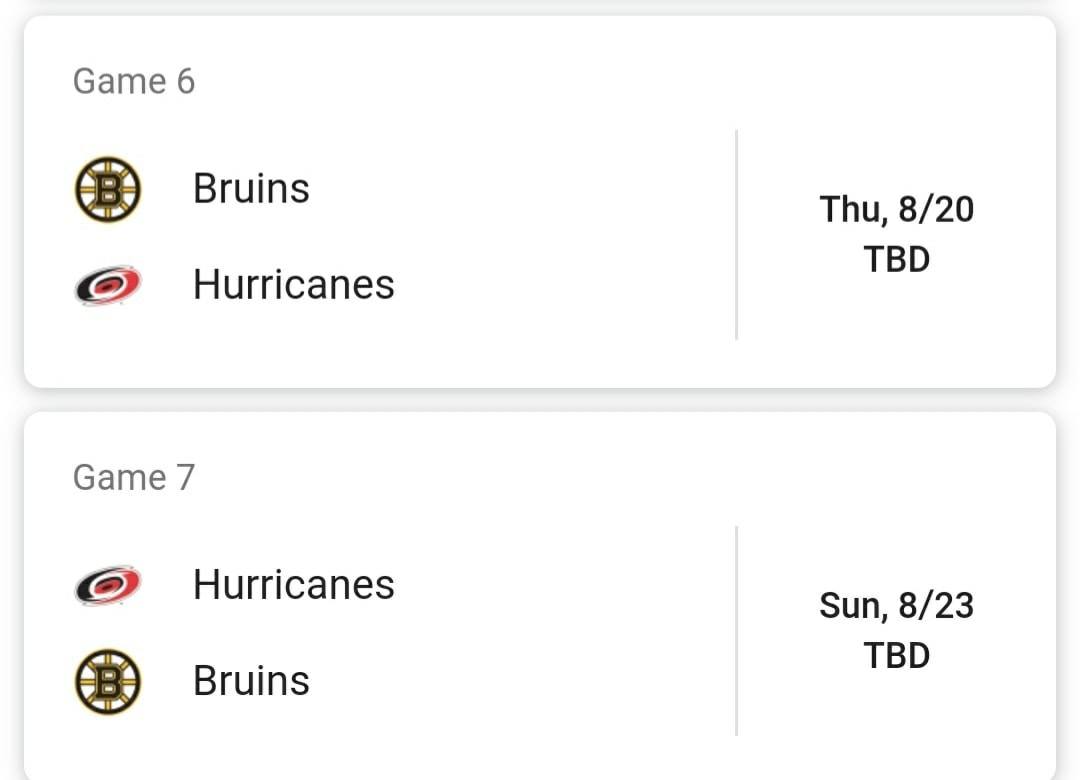Viewport: 1080px width, 780px height.
Task: Click empty space right of Game 6 heading
Action: pos(620,81)
